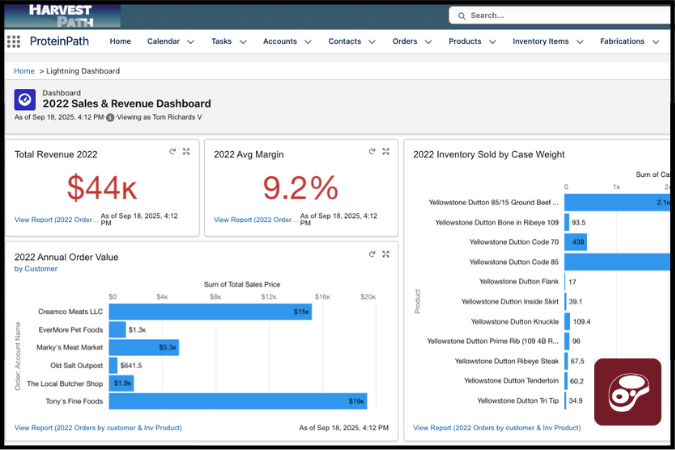Click the 'Yellowstone Dutton Flank' label
Viewport: 675px width, 450px height.
(519, 282)
